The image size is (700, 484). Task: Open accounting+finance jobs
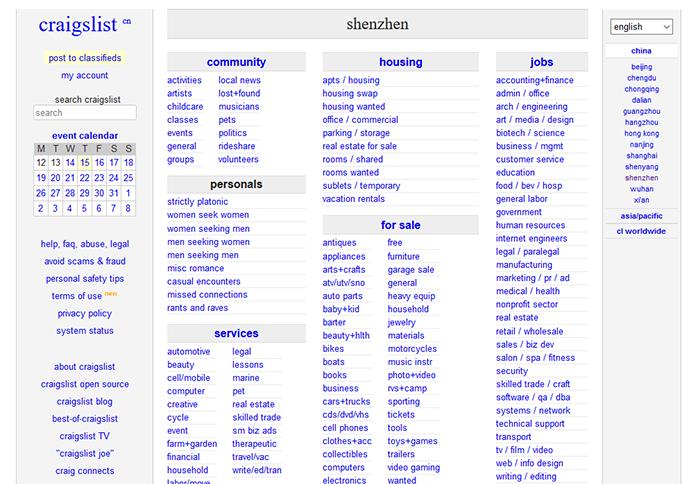click(535, 80)
